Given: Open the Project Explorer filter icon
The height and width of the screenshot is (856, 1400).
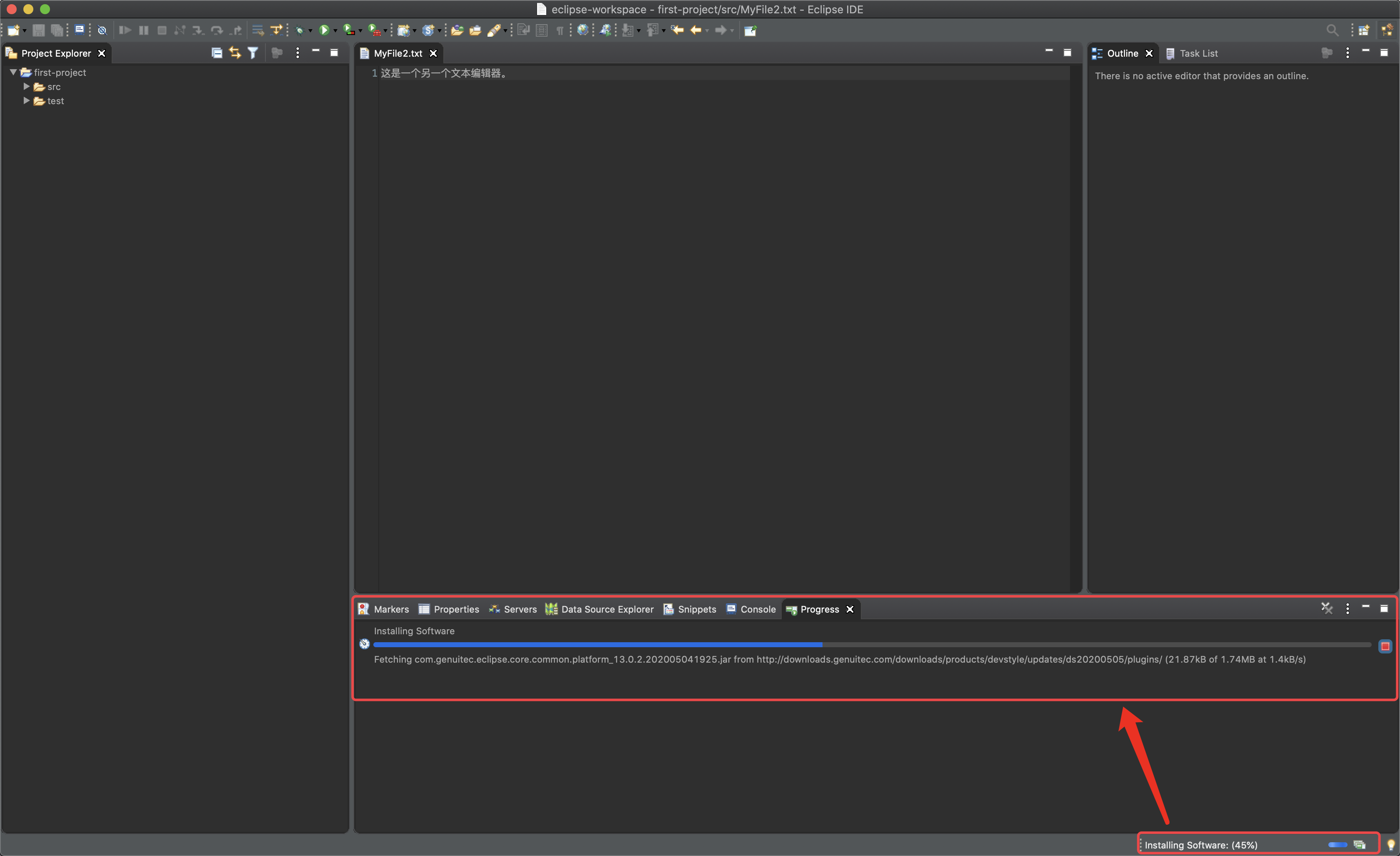Looking at the screenshot, I should point(253,53).
